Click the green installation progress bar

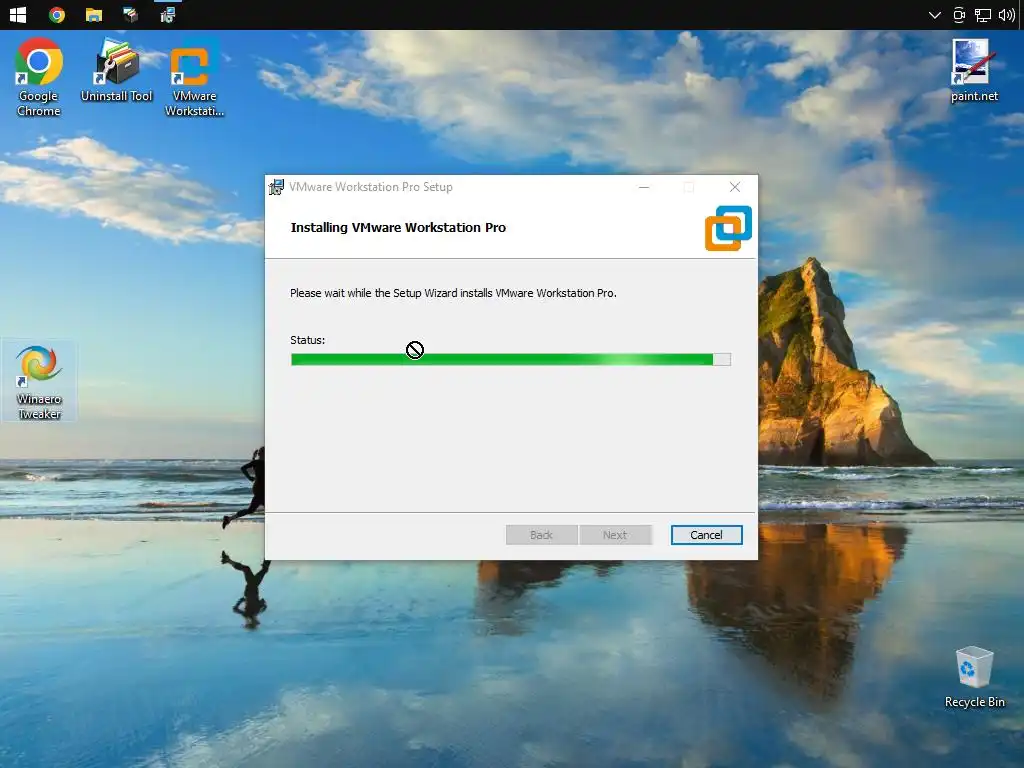tap(511, 359)
